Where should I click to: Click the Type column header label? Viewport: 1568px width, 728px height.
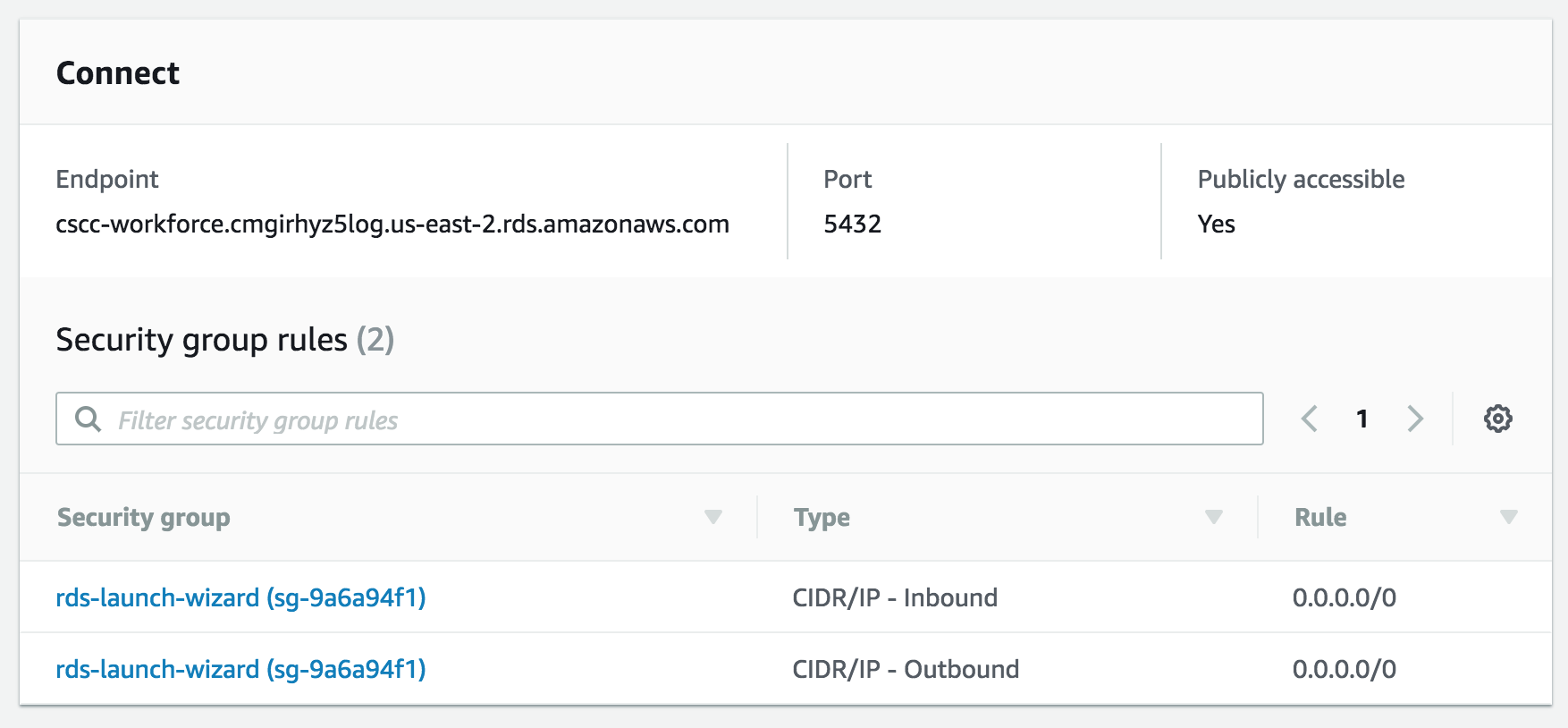822,518
